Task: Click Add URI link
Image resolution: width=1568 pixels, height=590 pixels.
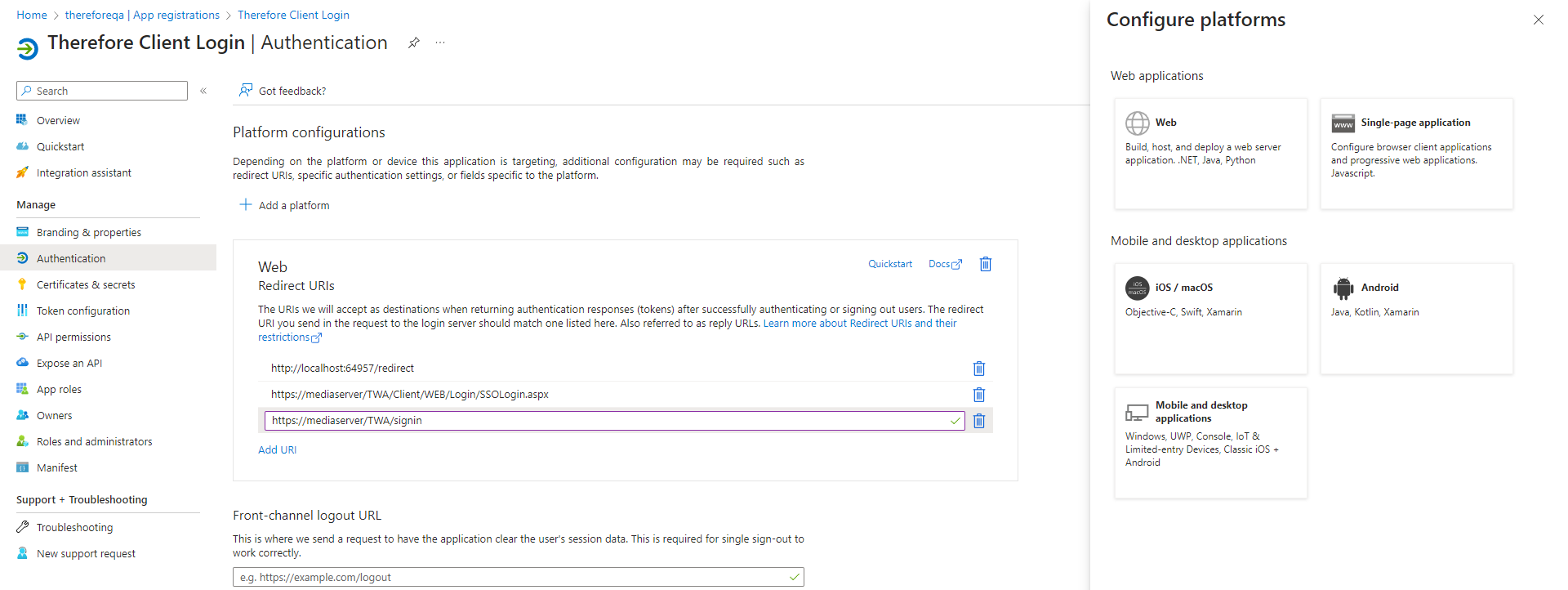Action: click(278, 450)
